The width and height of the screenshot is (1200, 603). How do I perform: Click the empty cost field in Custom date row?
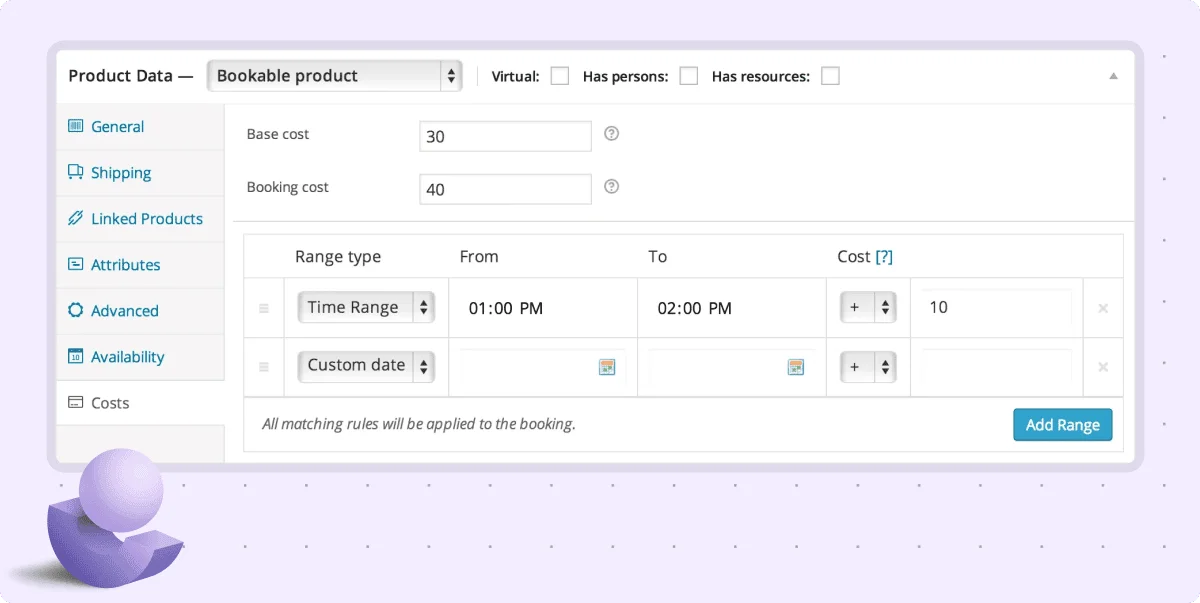point(996,366)
